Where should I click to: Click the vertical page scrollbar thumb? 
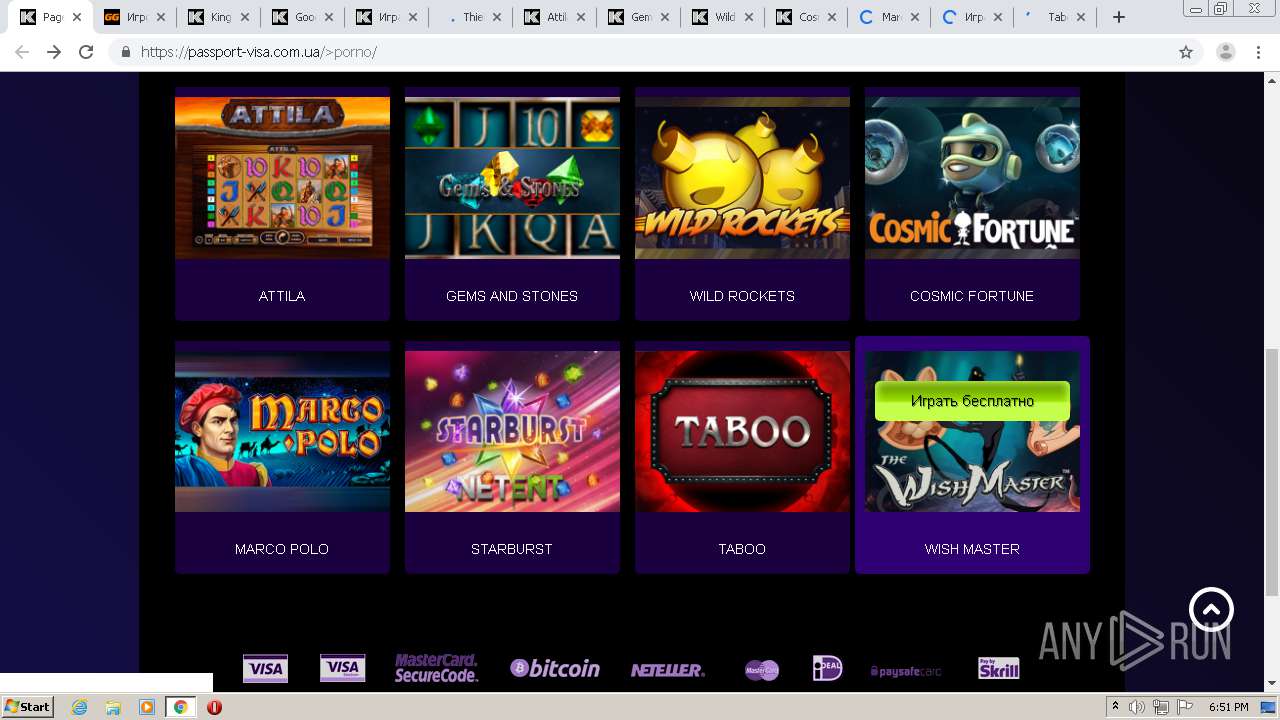1271,472
